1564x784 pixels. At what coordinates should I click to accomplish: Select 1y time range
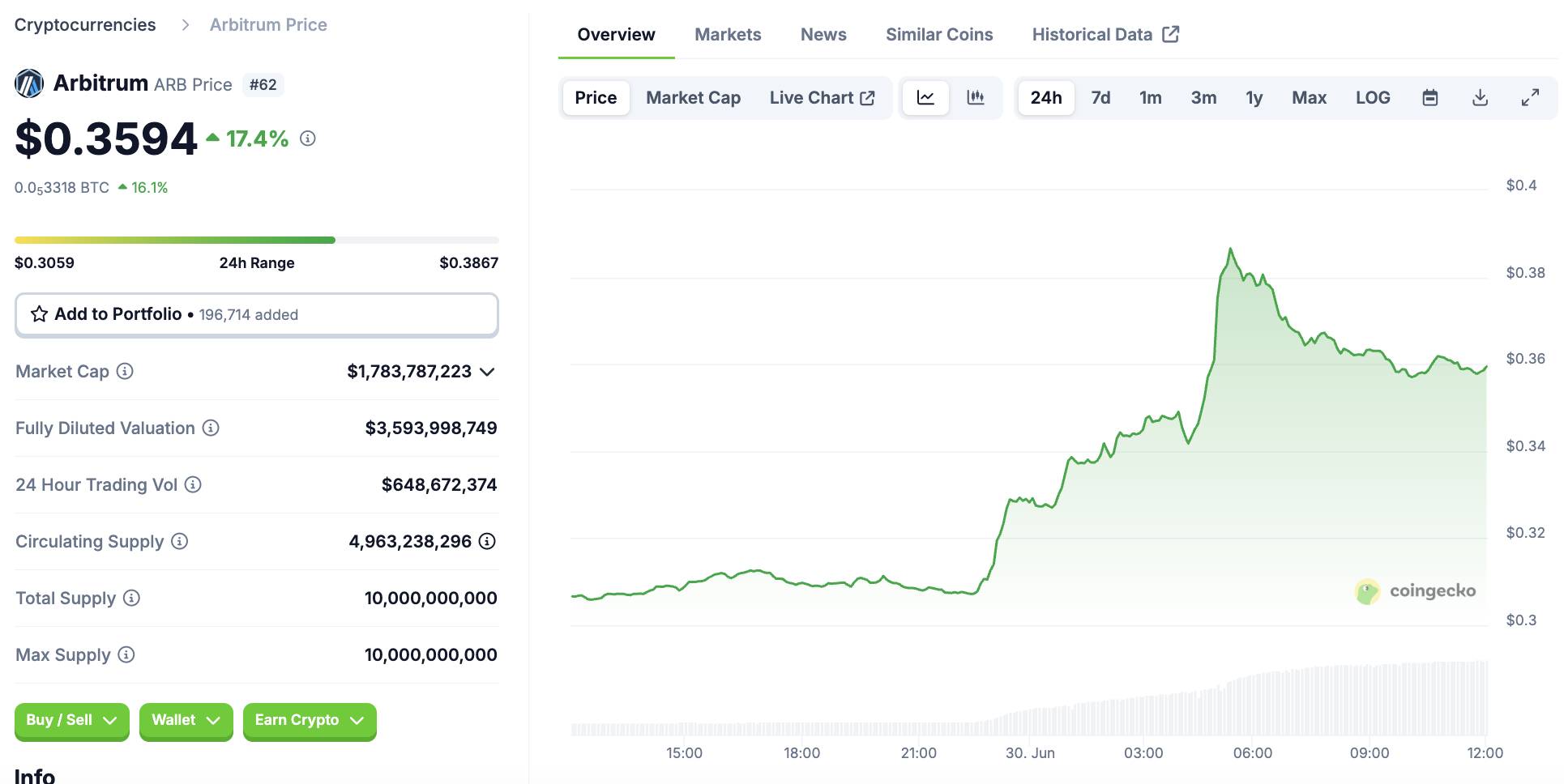click(x=1254, y=98)
